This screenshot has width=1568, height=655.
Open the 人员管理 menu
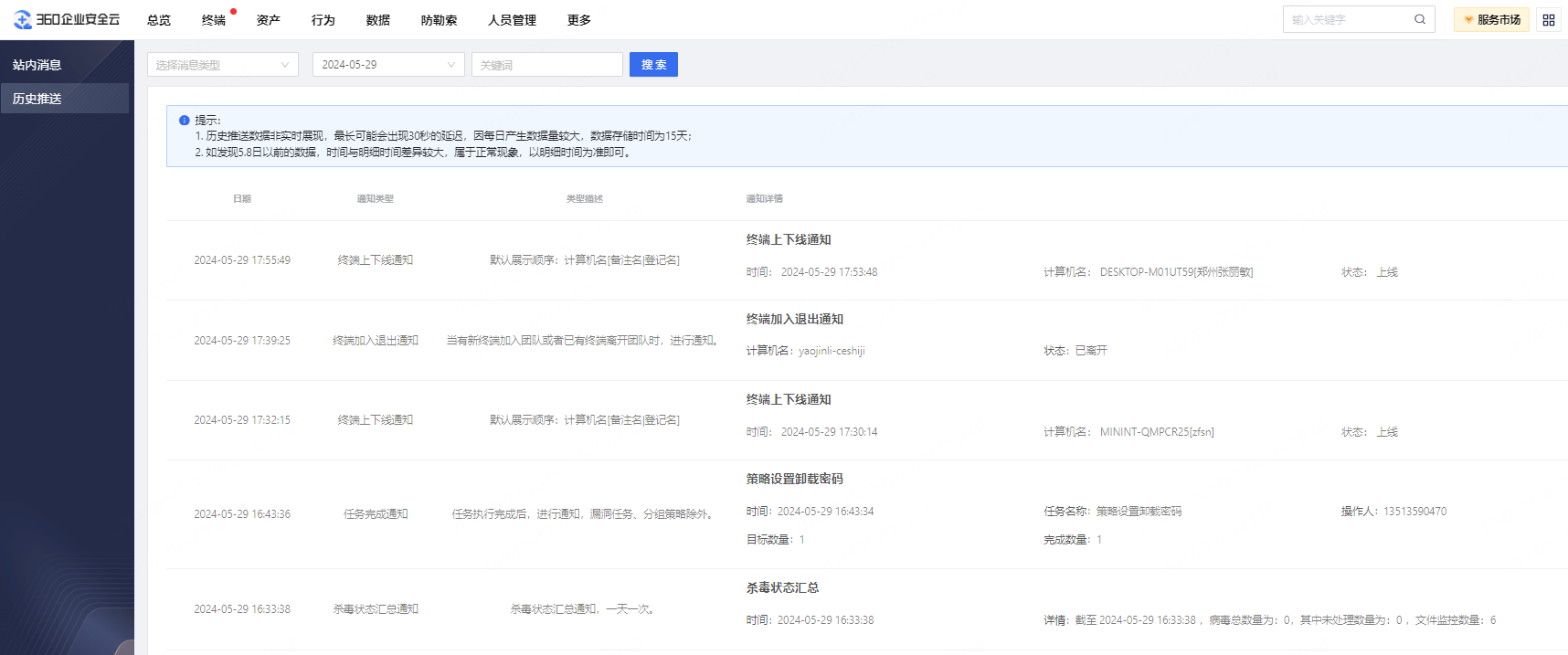(x=513, y=20)
